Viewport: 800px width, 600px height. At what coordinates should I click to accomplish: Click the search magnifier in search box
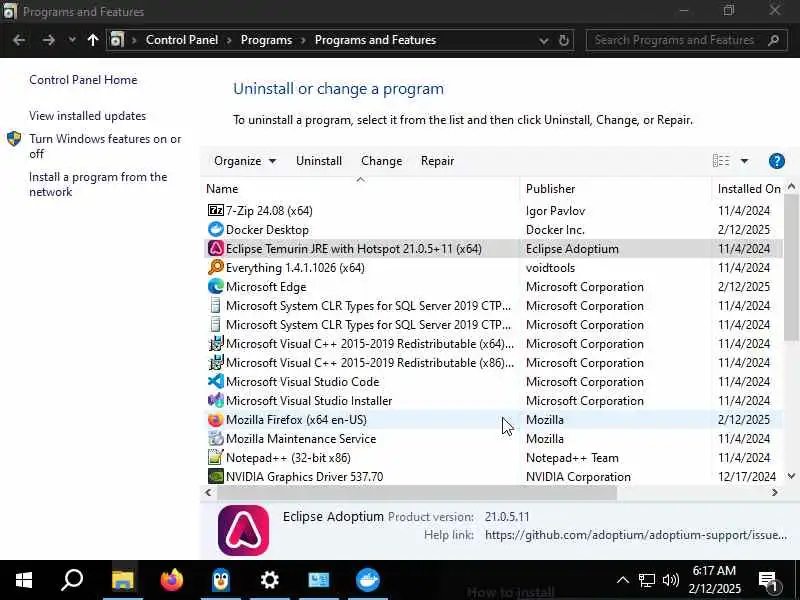pos(773,40)
